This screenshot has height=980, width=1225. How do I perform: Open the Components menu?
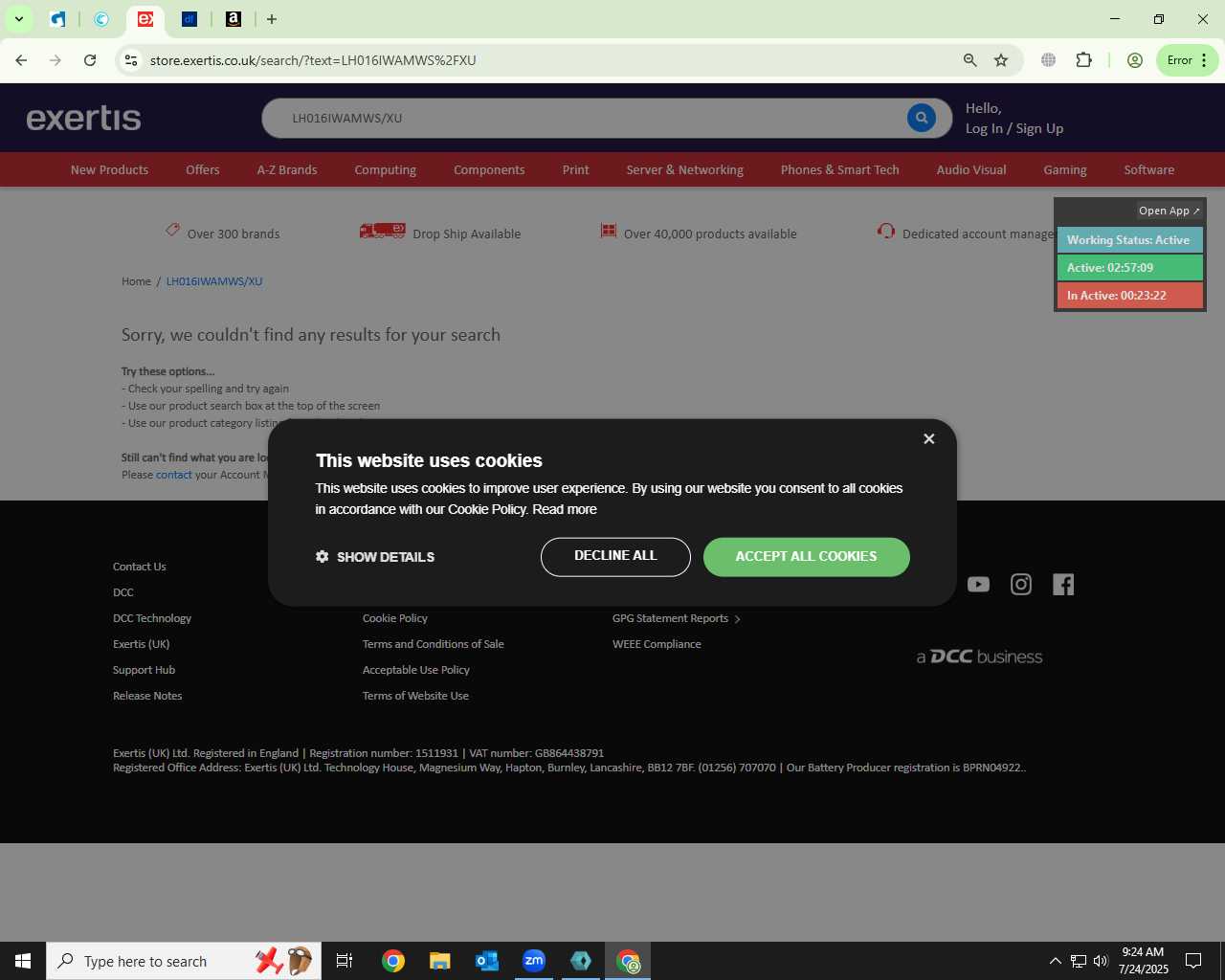point(489,169)
